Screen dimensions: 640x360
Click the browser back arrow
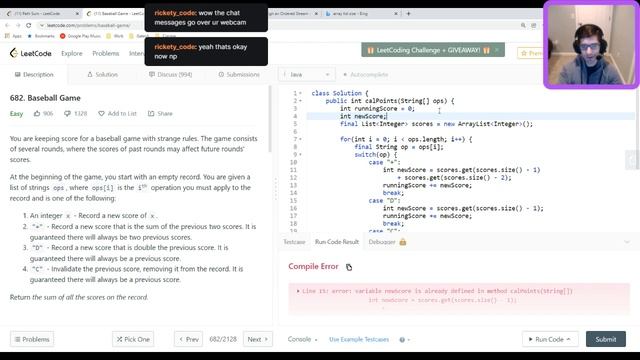point(7,25)
